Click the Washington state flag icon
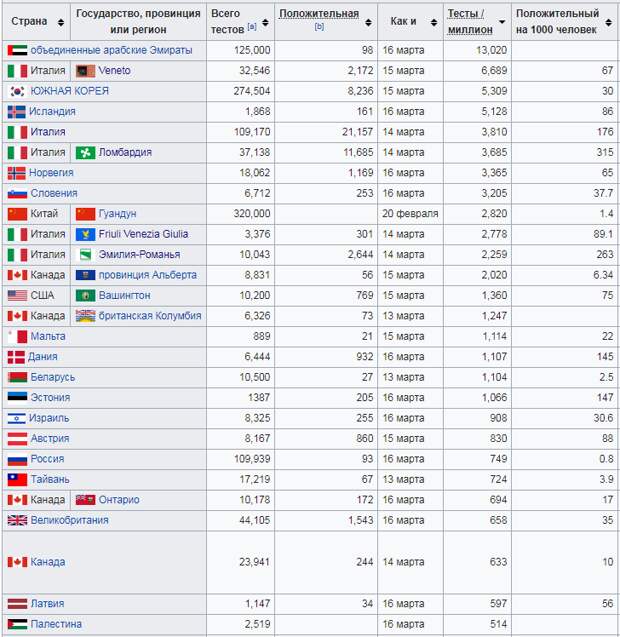This screenshot has width=620, height=637. click(85, 296)
